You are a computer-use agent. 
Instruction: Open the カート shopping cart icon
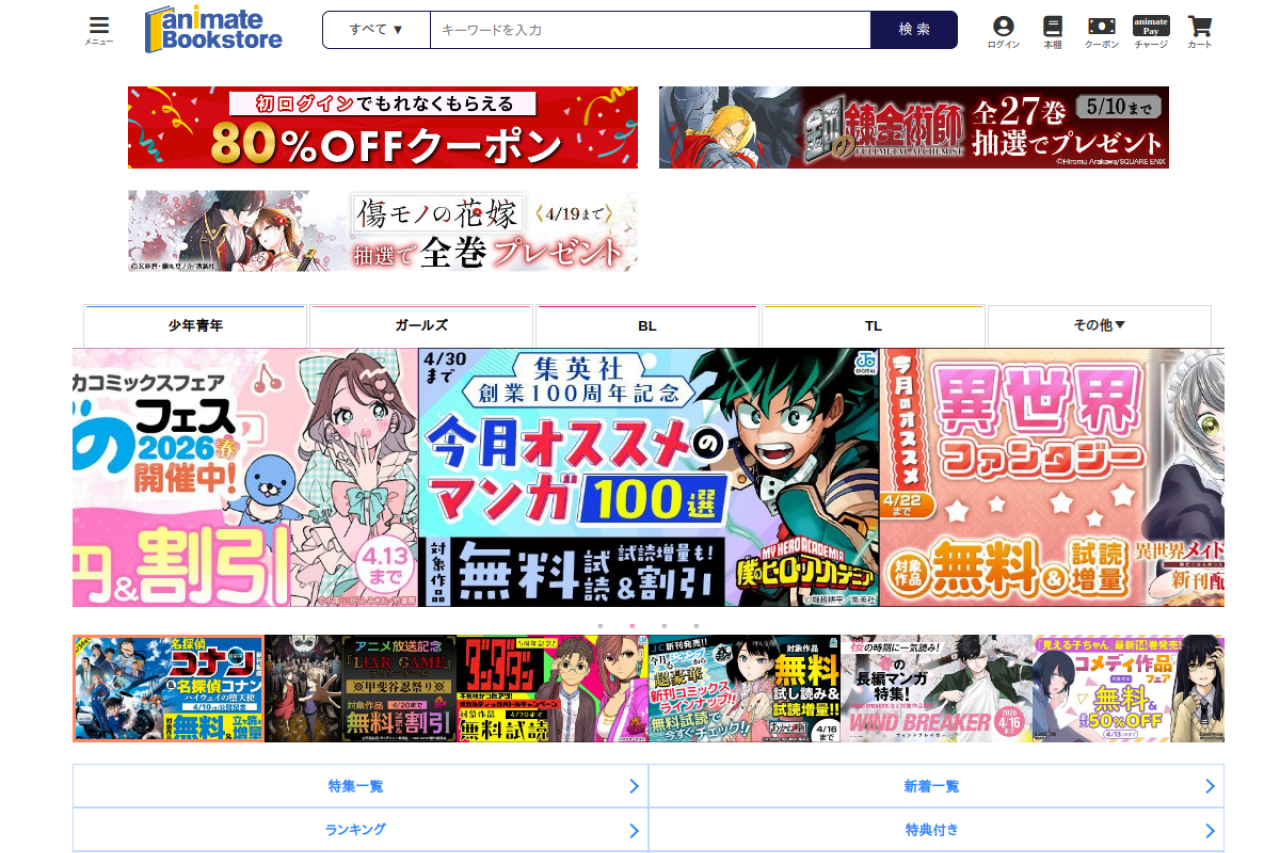click(x=1200, y=31)
